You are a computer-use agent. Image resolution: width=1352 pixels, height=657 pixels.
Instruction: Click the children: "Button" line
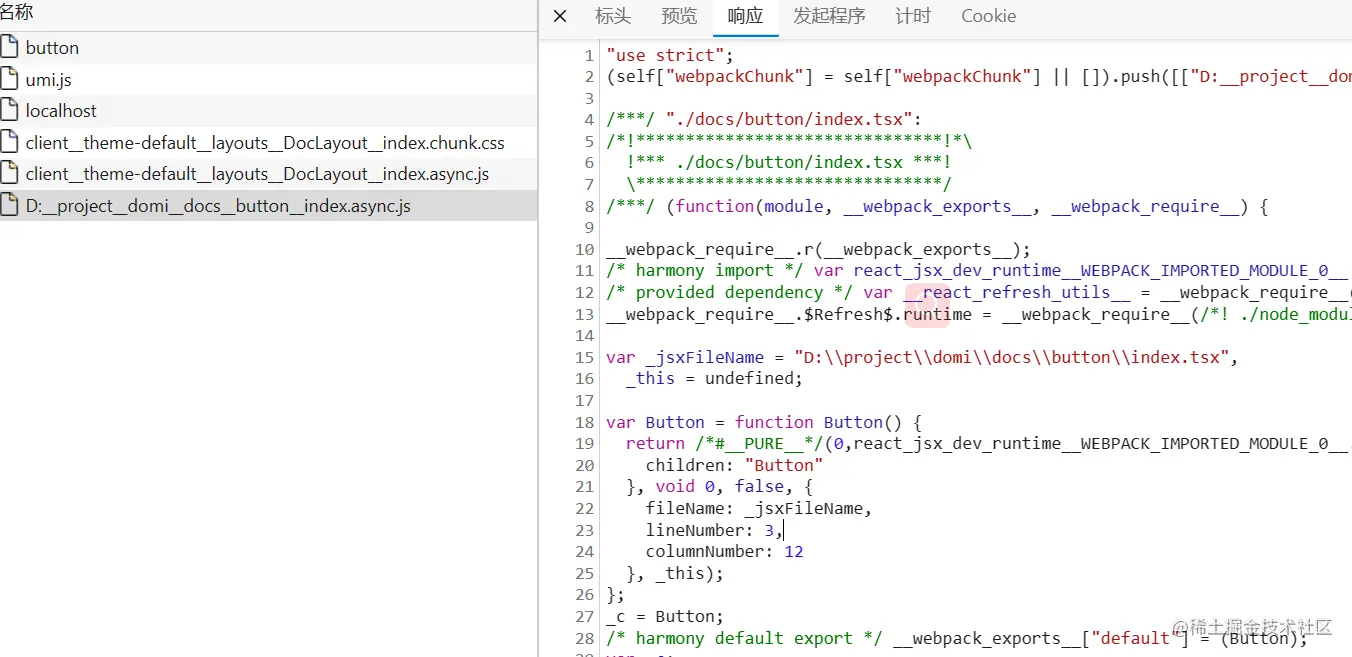[734, 465]
